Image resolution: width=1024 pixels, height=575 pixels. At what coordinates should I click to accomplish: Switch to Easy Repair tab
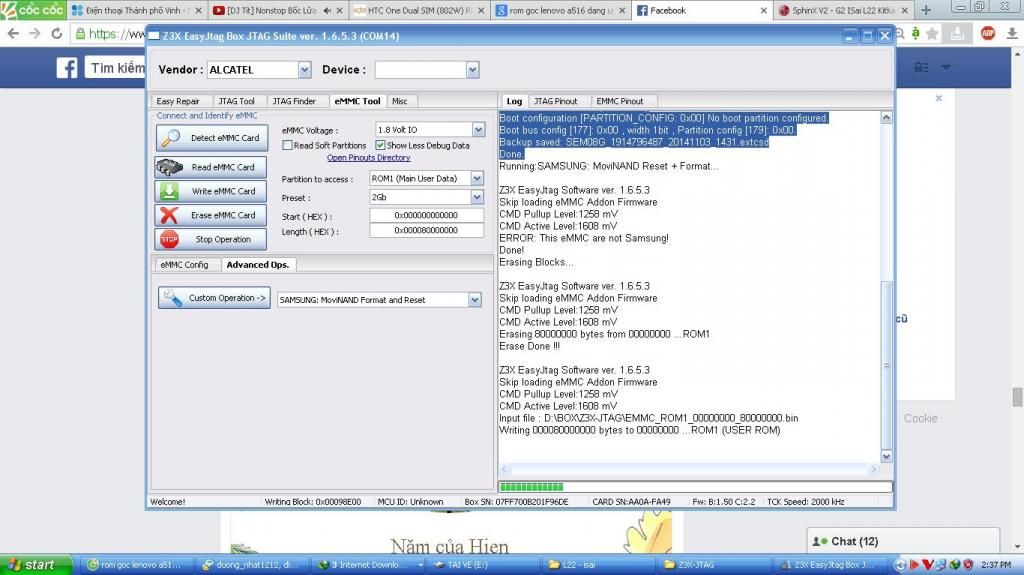pyautogui.click(x=178, y=101)
